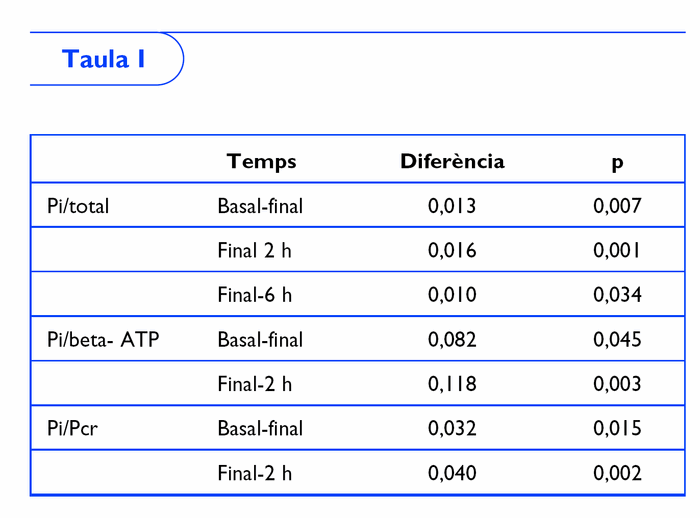Select the difference value 0,040
Image resolution: width=700 pixels, height=518 pixels.
pos(452,473)
